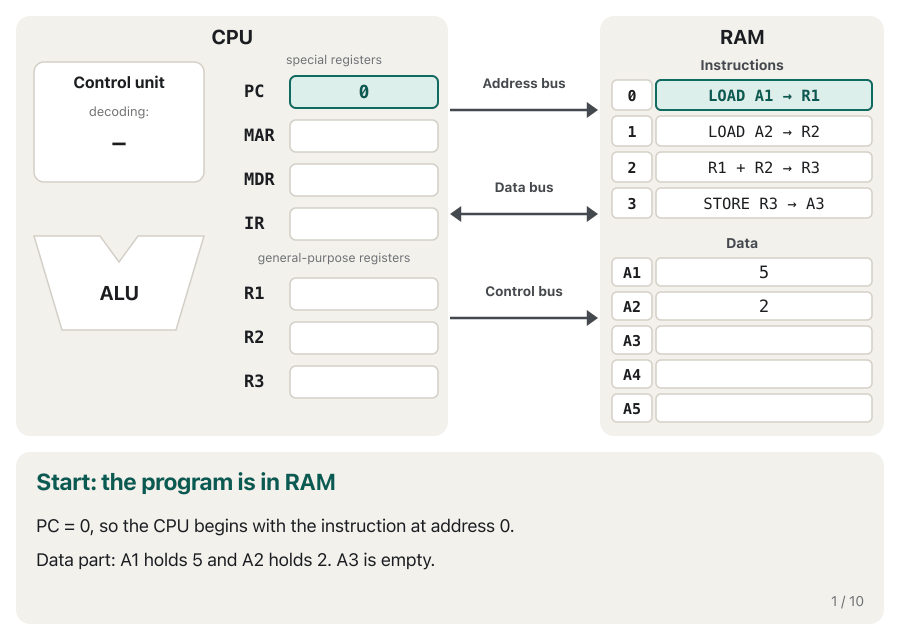This screenshot has width=900, height=640.
Task: Click instruction address cell 3
Action: [x=631, y=203]
